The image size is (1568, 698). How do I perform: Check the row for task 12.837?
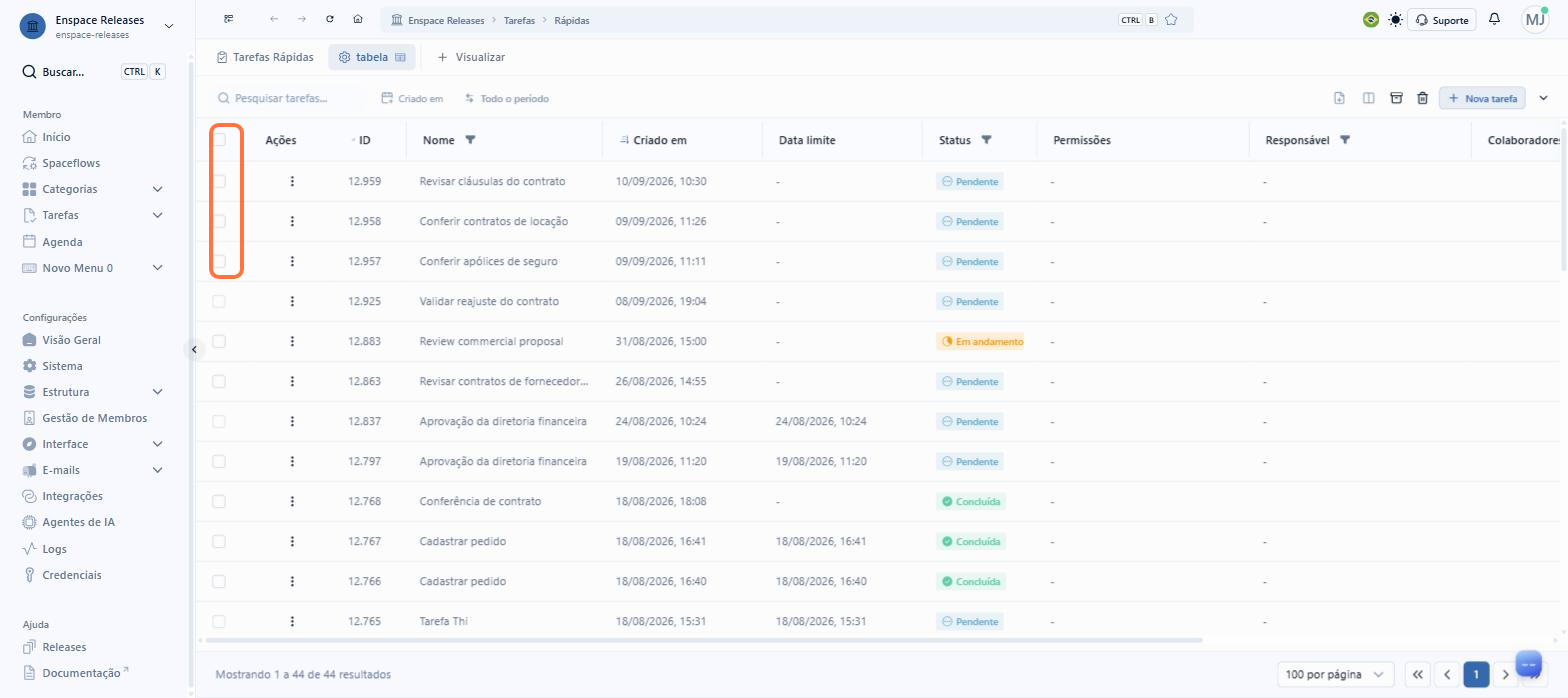point(219,421)
